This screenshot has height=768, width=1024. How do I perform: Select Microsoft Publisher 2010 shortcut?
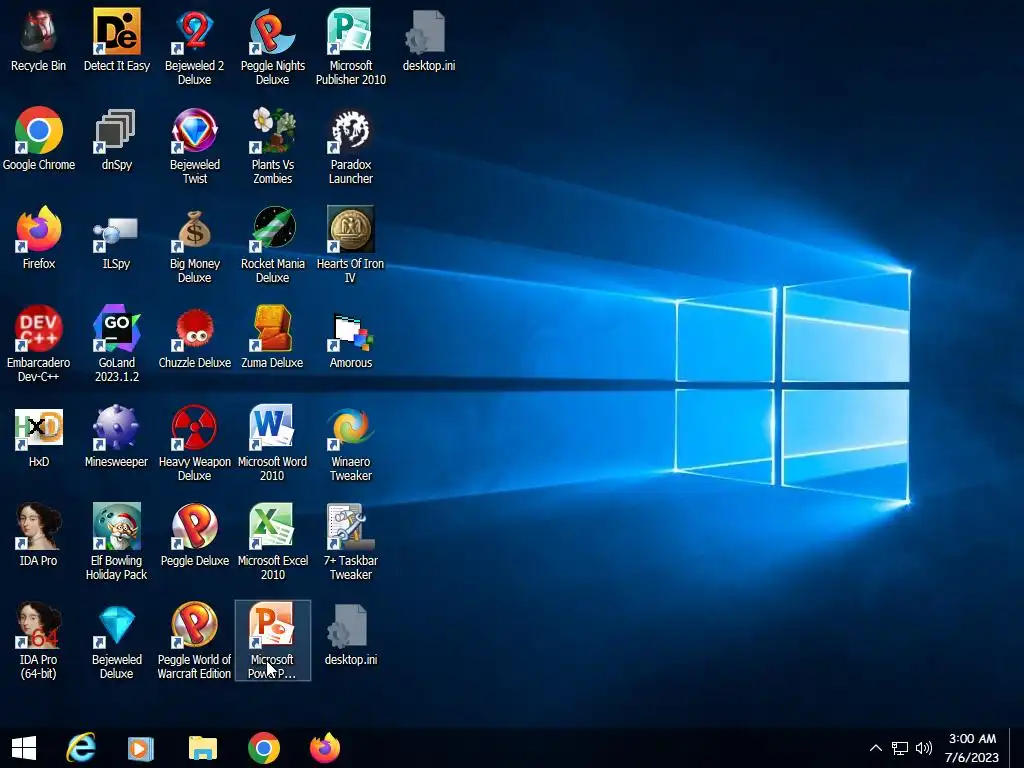click(351, 47)
